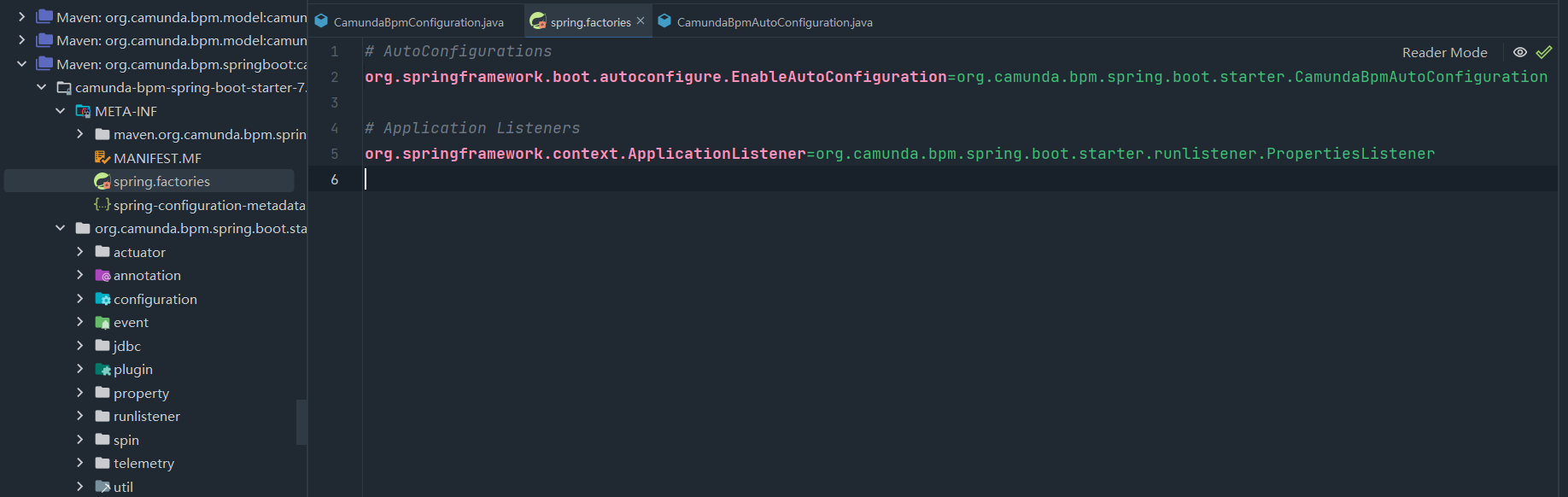Screen dimensions: 1568x497
Task: Click the '# AutoConfigurations' comment
Action: [458, 51]
